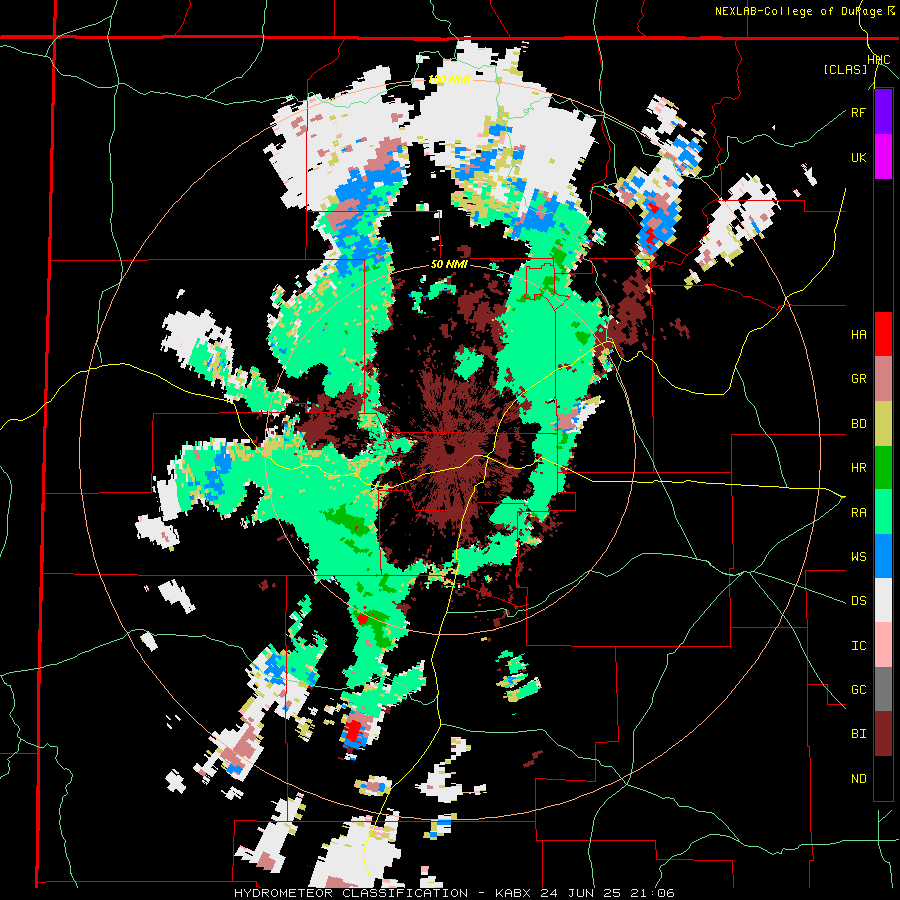
Task: Click the 100 NMI range ring label
Action: [x=449, y=79]
